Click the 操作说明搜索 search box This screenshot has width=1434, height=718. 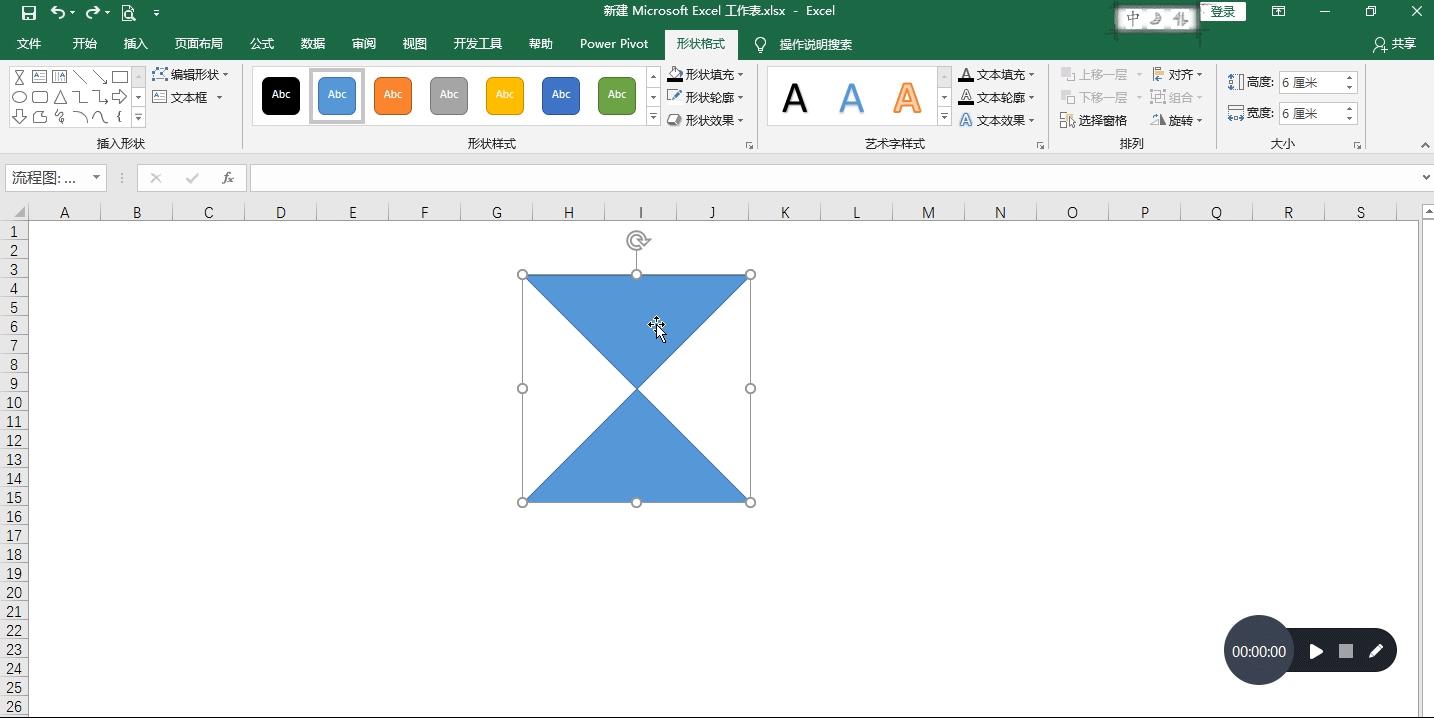pos(816,45)
